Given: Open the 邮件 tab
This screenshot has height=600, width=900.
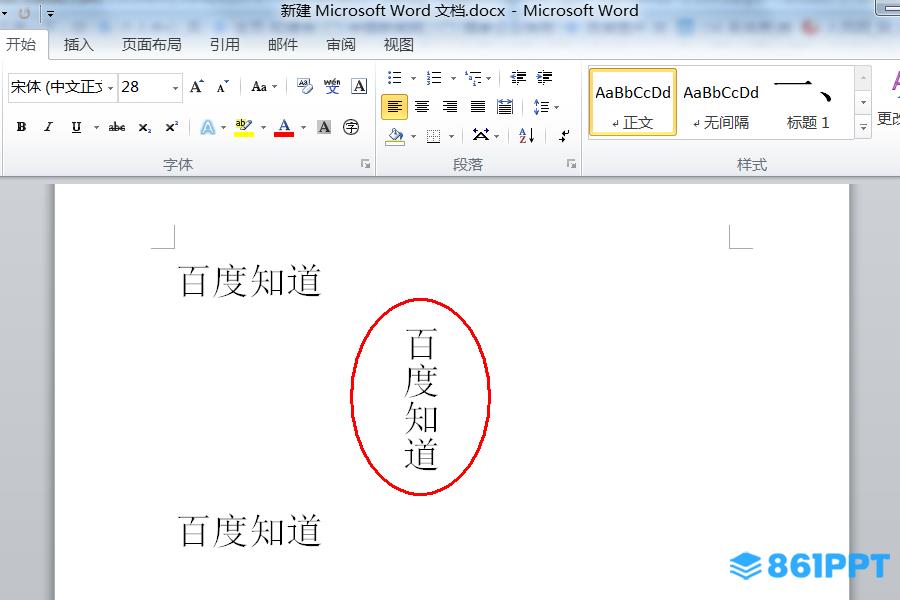Looking at the screenshot, I should (x=283, y=44).
